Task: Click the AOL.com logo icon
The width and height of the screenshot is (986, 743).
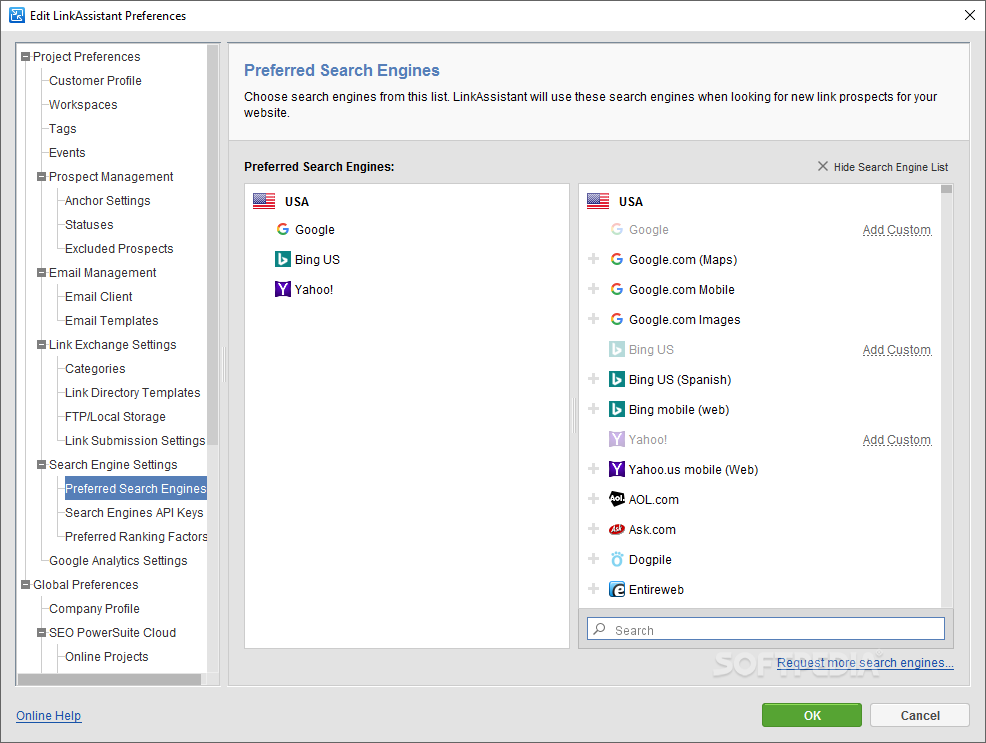Action: (x=617, y=499)
